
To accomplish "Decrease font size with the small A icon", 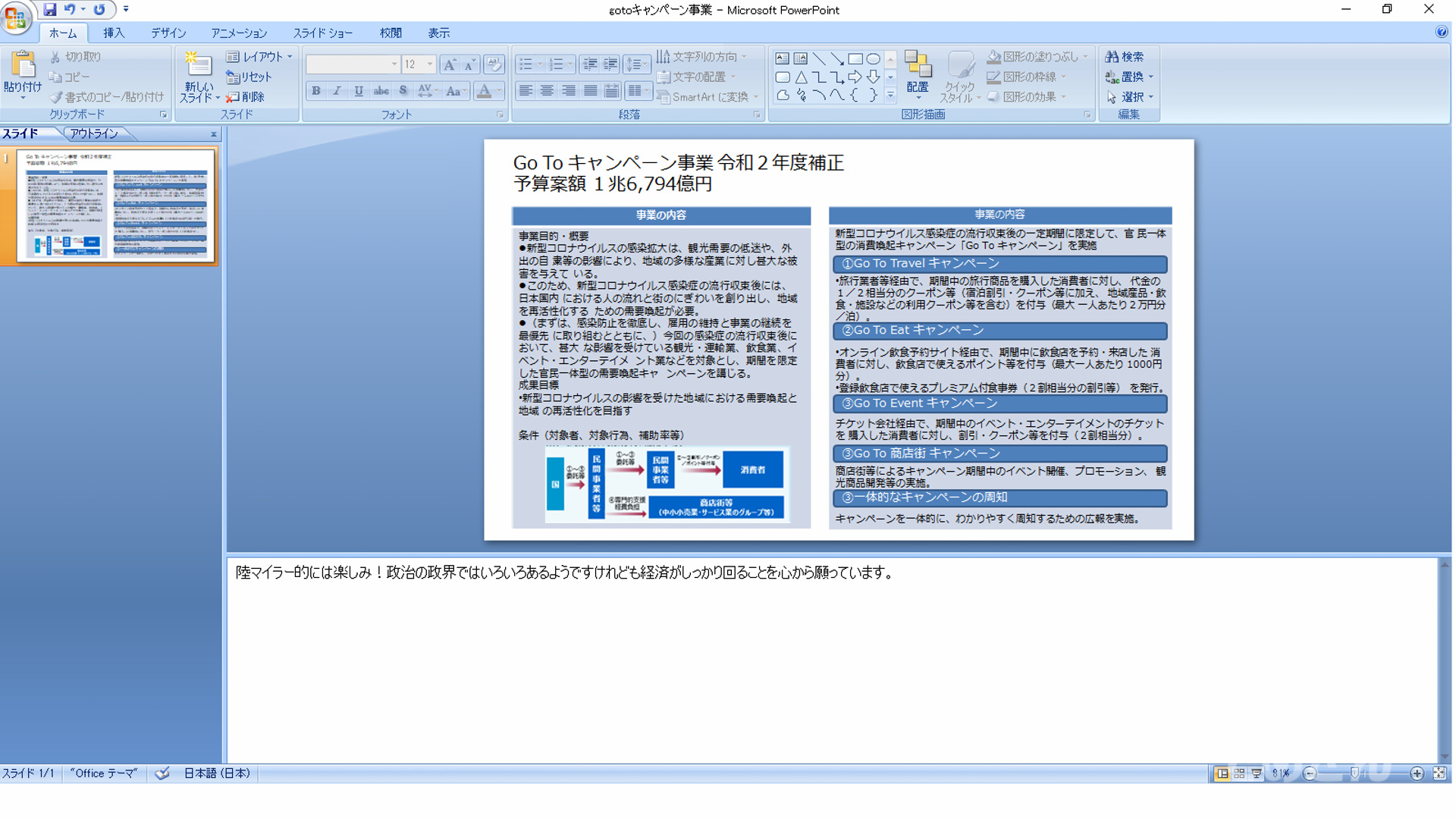I will click(x=469, y=64).
